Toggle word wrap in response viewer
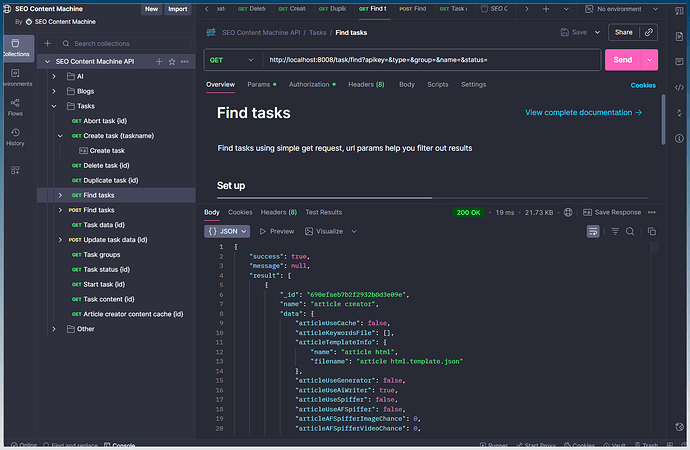This screenshot has width=690, height=450. (x=593, y=231)
